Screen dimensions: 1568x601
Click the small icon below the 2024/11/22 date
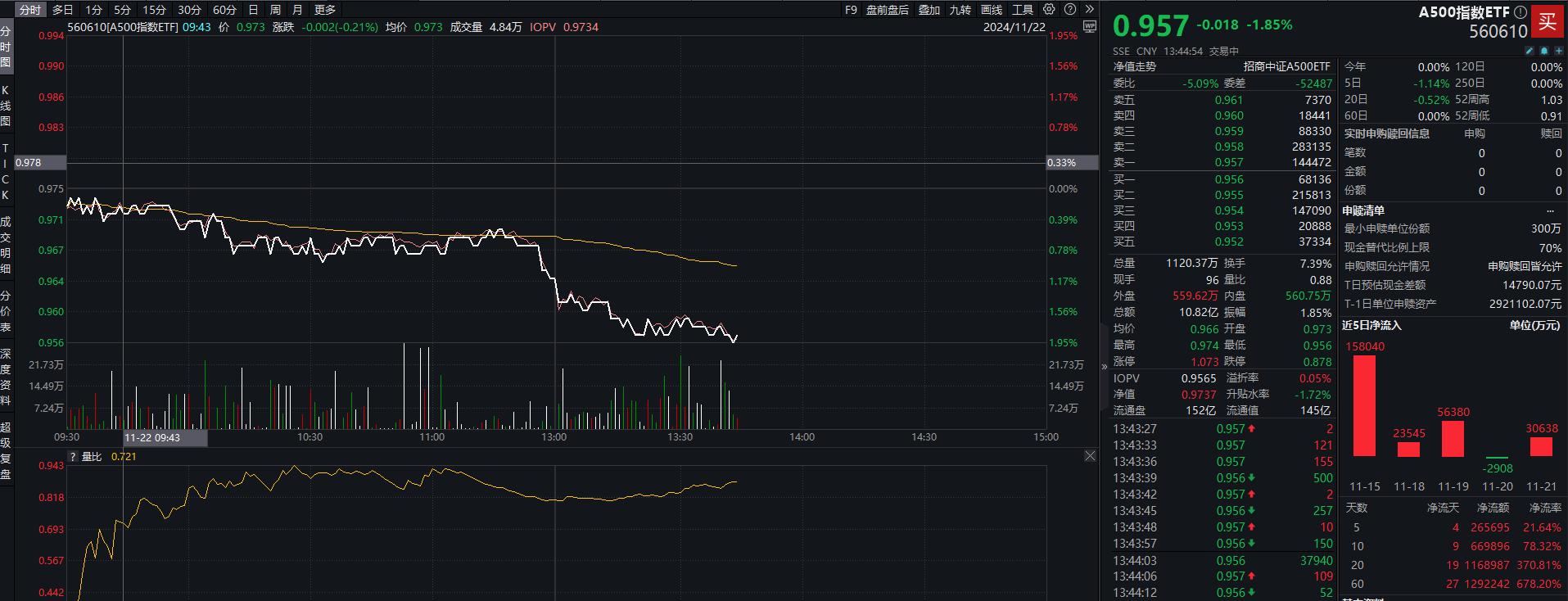click(1089, 27)
